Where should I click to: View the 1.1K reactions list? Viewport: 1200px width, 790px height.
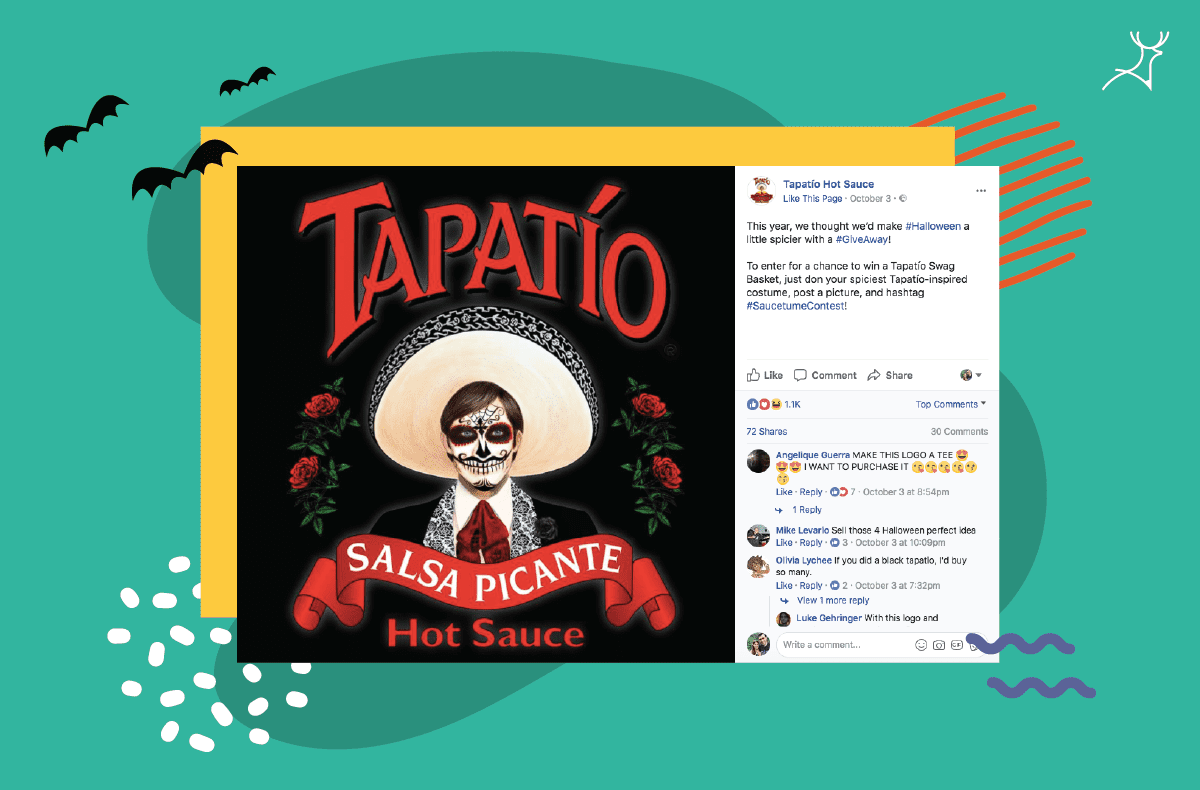point(792,404)
